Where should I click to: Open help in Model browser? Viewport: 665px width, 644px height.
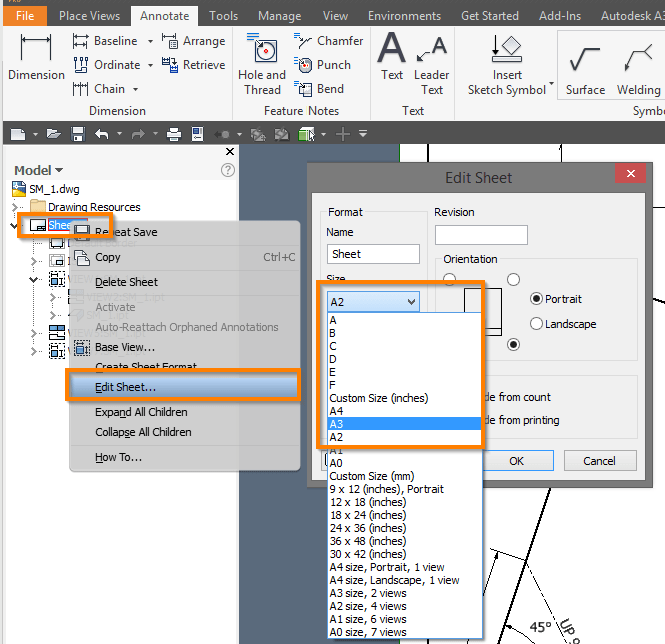pyautogui.click(x=228, y=170)
